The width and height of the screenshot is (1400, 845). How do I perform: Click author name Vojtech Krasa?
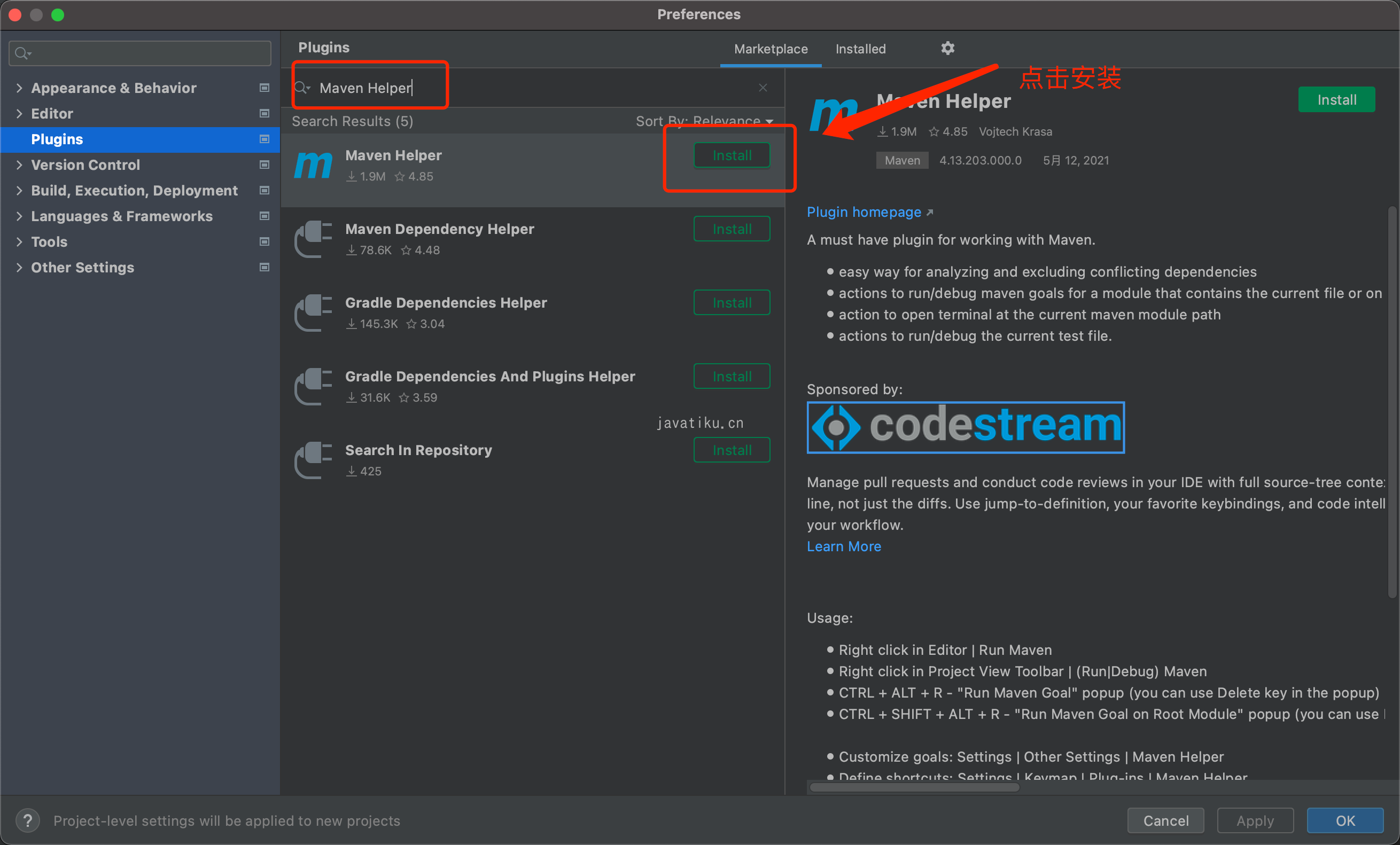[1015, 132]
